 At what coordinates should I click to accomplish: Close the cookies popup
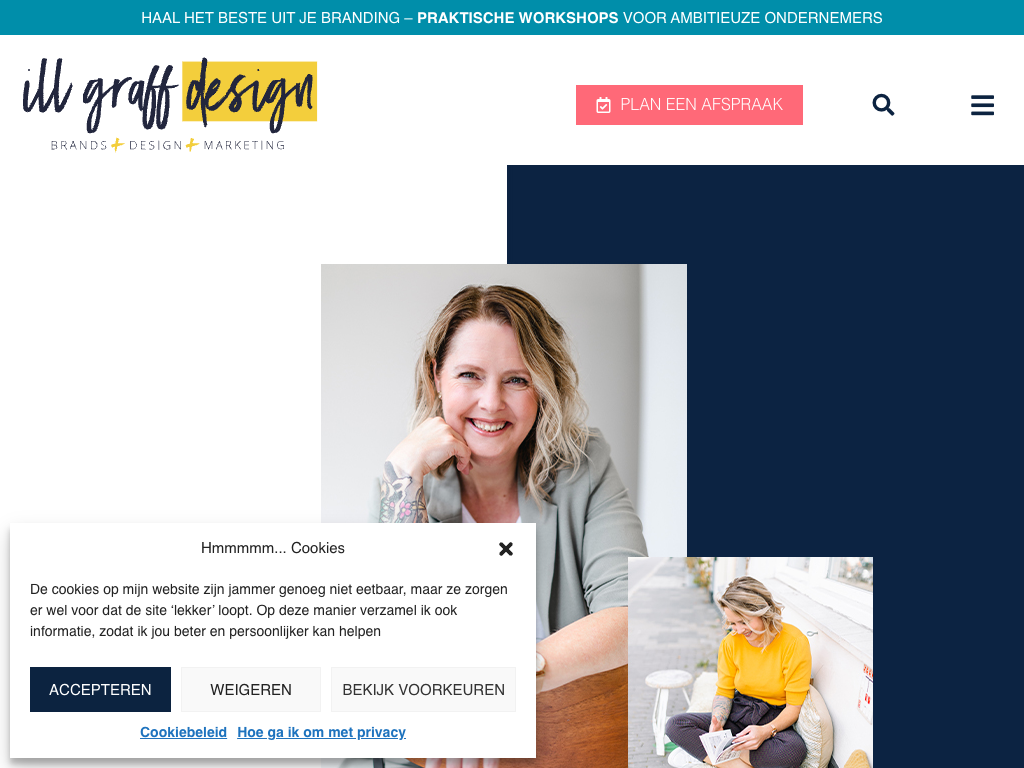(505, 549)
